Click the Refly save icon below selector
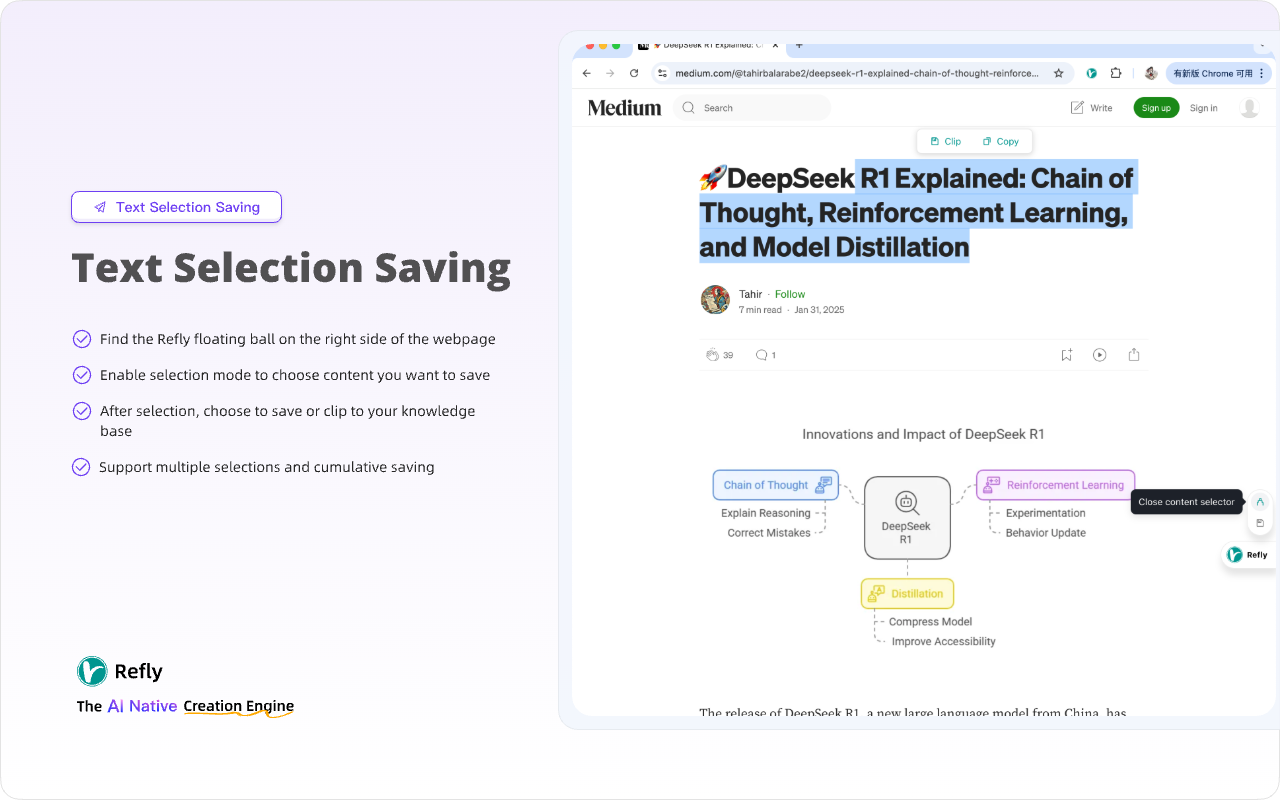 (1260, 523)
